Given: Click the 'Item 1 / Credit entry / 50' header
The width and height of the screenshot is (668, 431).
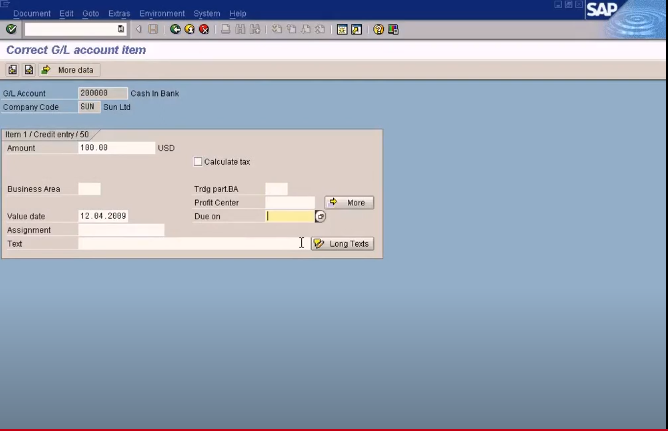Looking at the screenshot, I should [47, 134].
